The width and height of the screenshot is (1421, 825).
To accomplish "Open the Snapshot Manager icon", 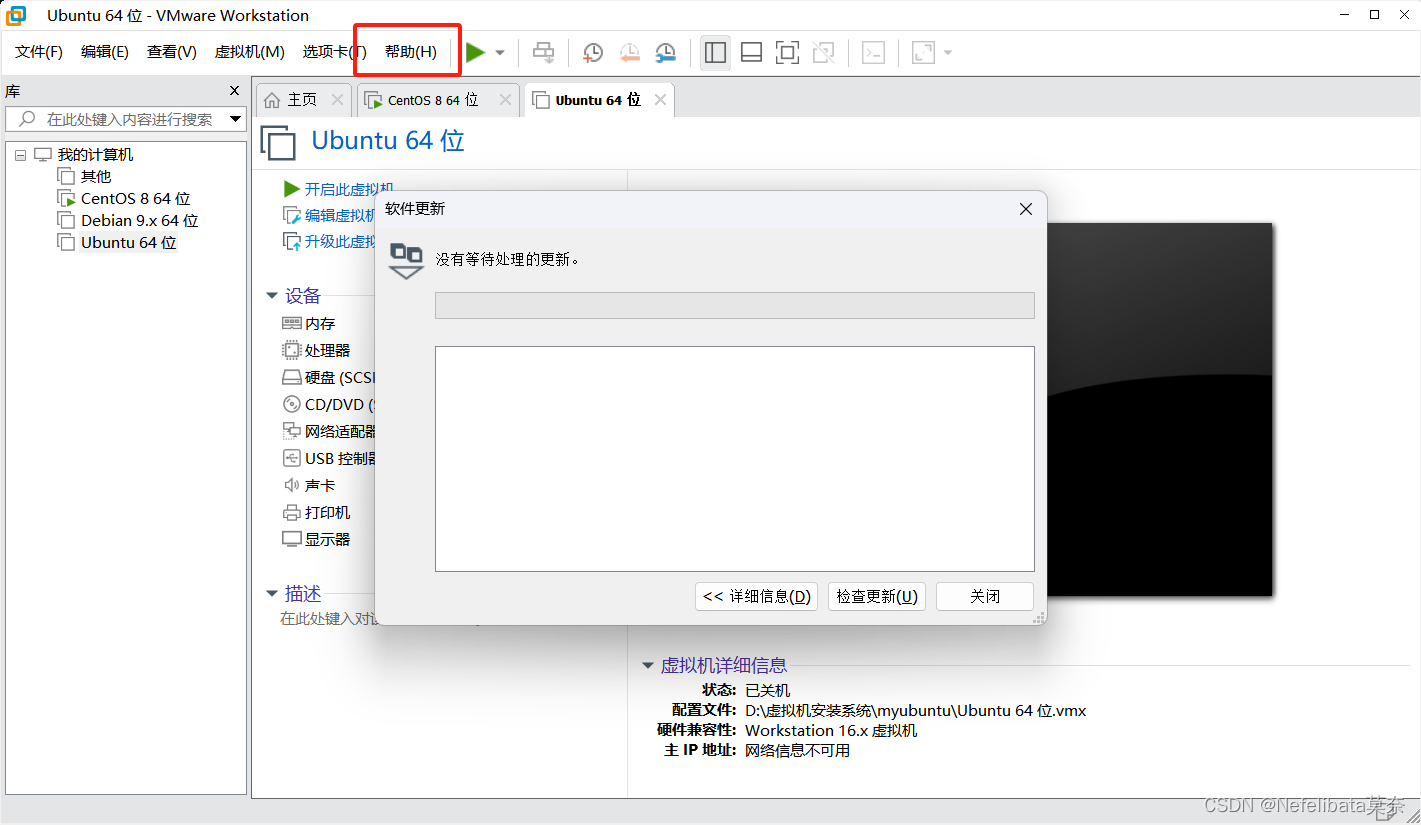I will coord(665,52).
